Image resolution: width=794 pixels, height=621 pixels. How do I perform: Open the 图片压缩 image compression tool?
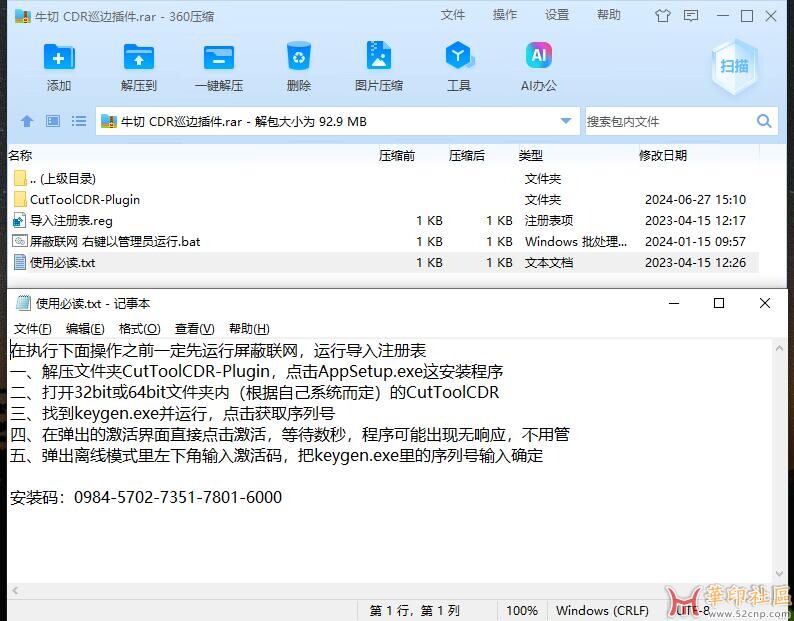coord(378,58)
